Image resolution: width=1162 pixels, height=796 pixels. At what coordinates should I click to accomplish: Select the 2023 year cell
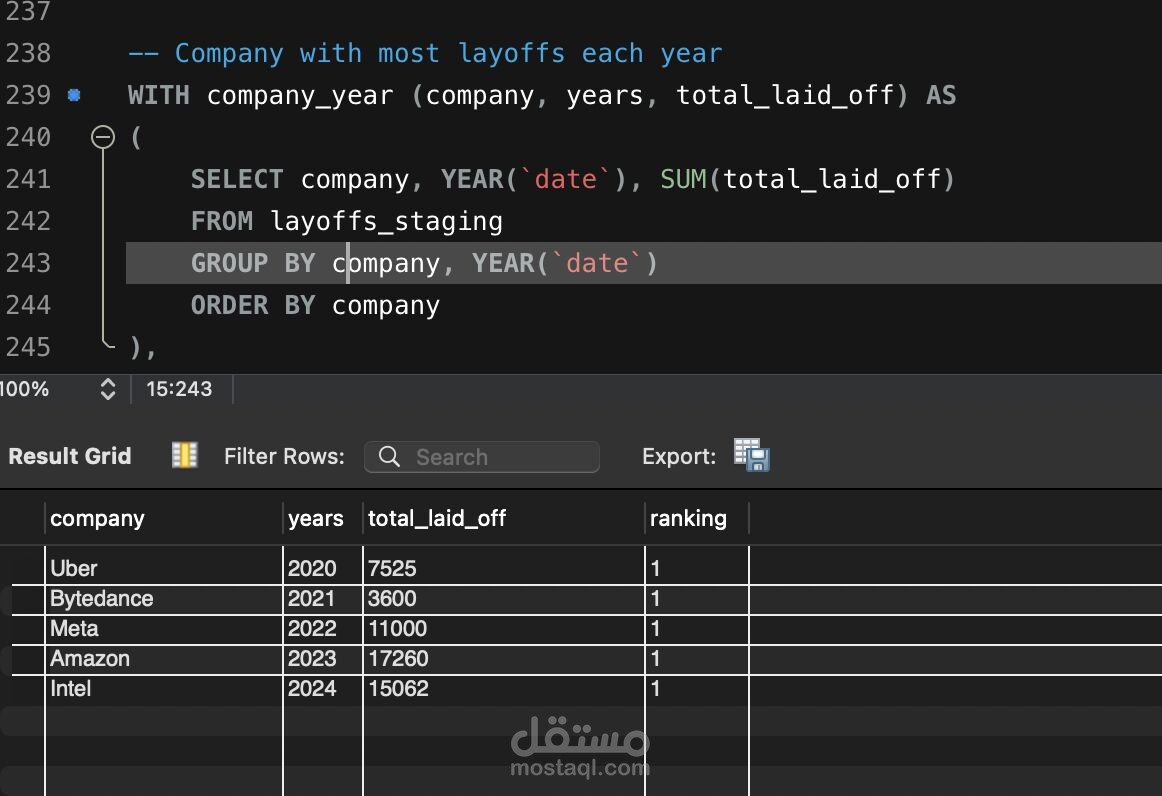coord(322,659)
